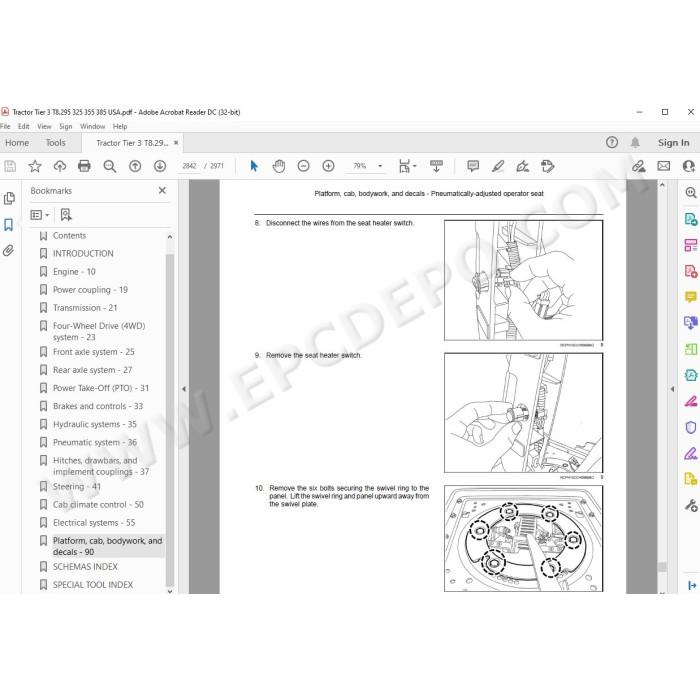Click bookmarks list scroll-up arrow

coord(170,237)
